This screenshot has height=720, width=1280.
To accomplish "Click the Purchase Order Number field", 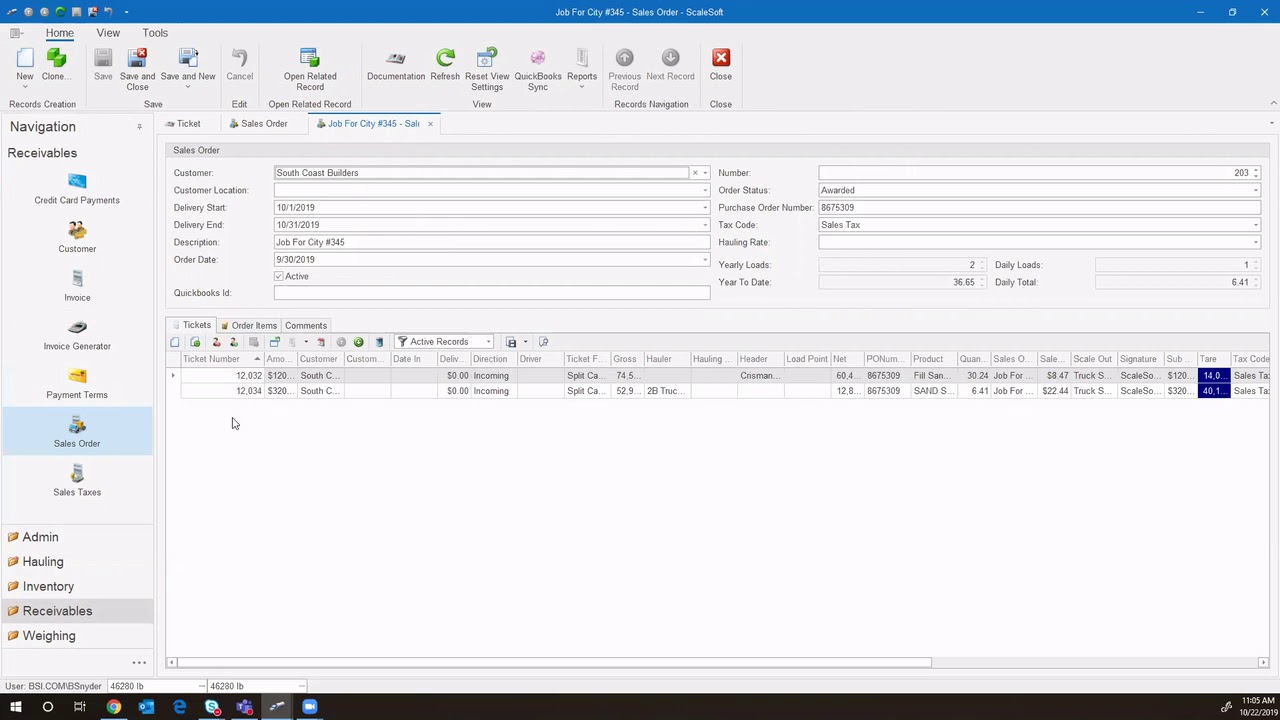I will point(1039,208).
